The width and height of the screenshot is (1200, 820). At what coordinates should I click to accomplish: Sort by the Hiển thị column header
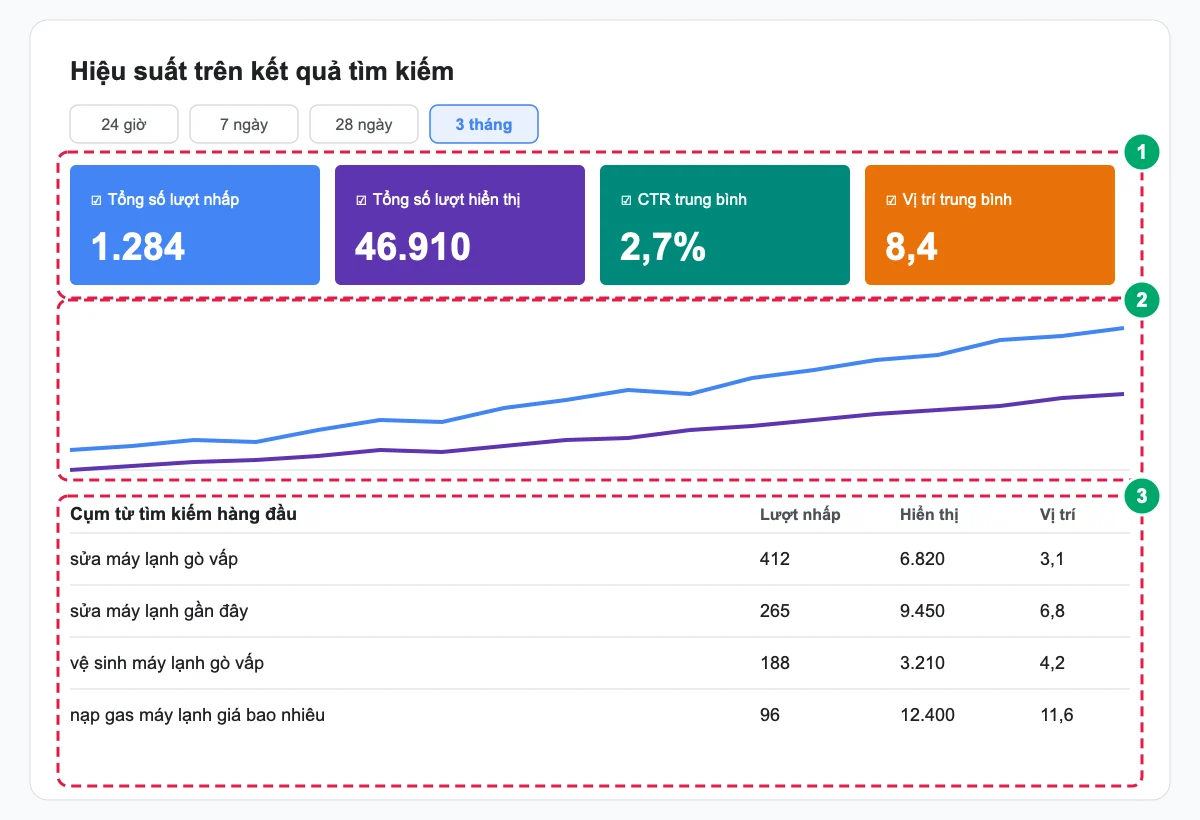tap(929, 514)
